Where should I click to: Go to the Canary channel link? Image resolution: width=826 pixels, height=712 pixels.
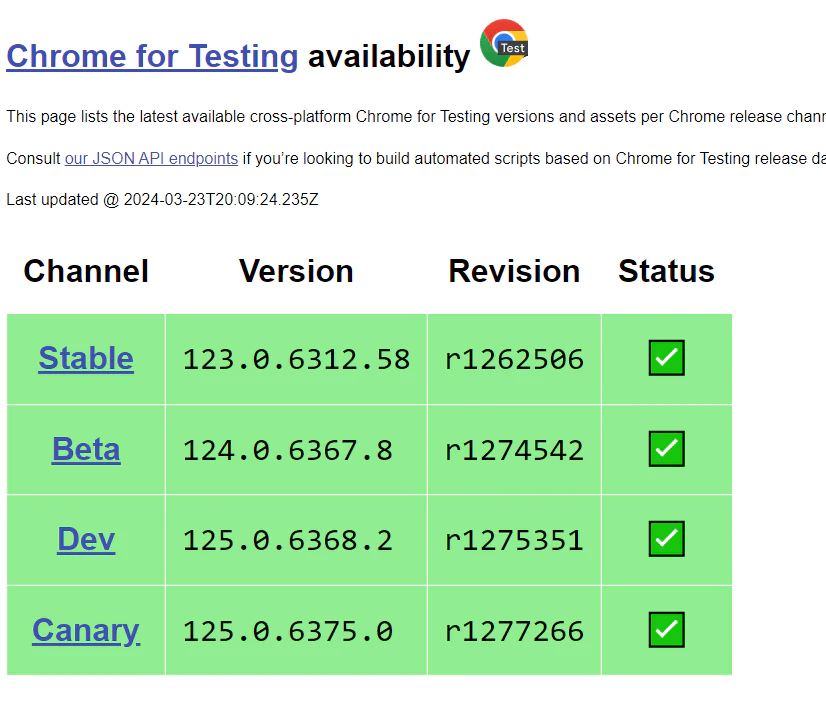[86, 631]
